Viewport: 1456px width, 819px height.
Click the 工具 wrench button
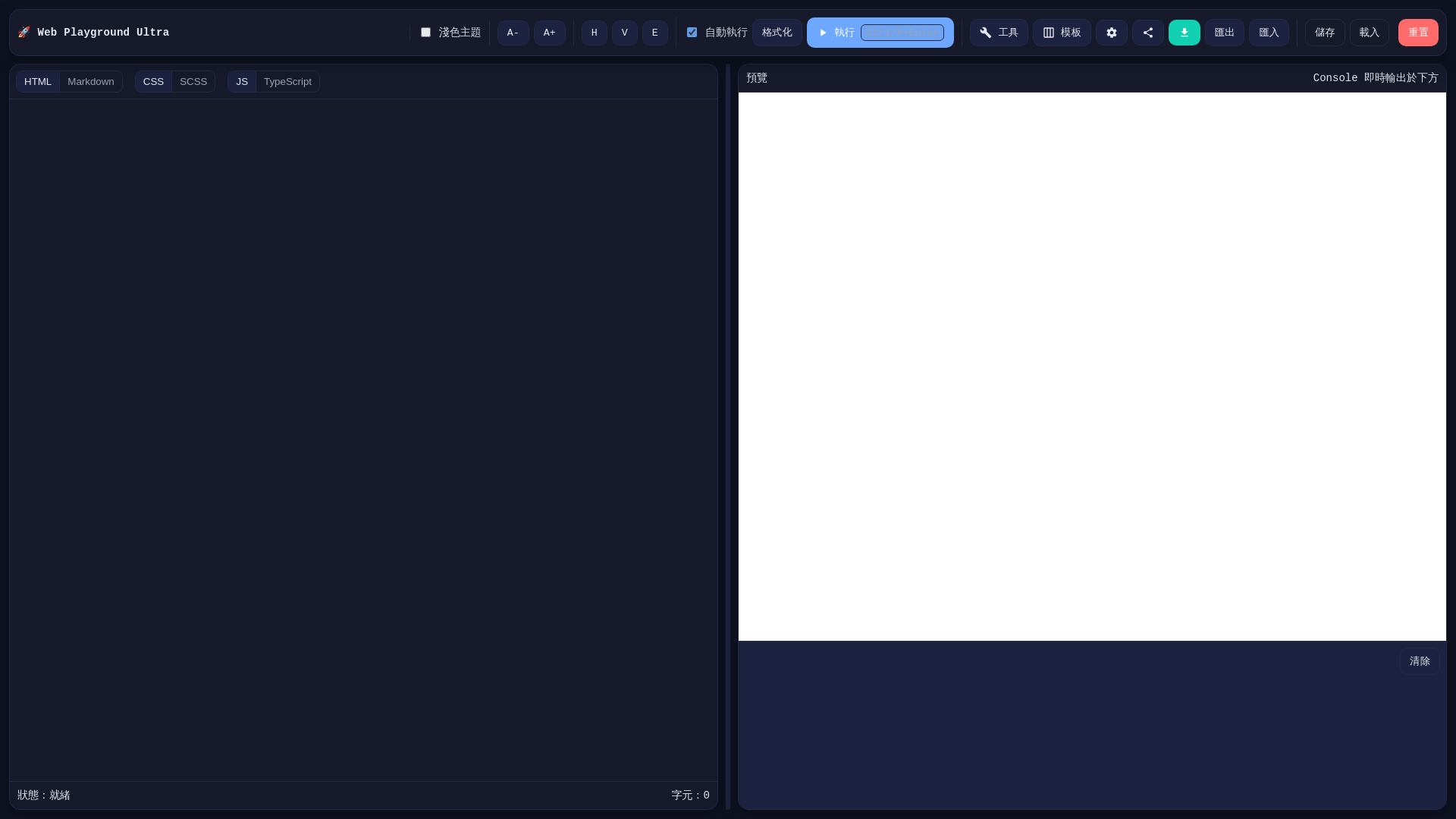(999, 33)
